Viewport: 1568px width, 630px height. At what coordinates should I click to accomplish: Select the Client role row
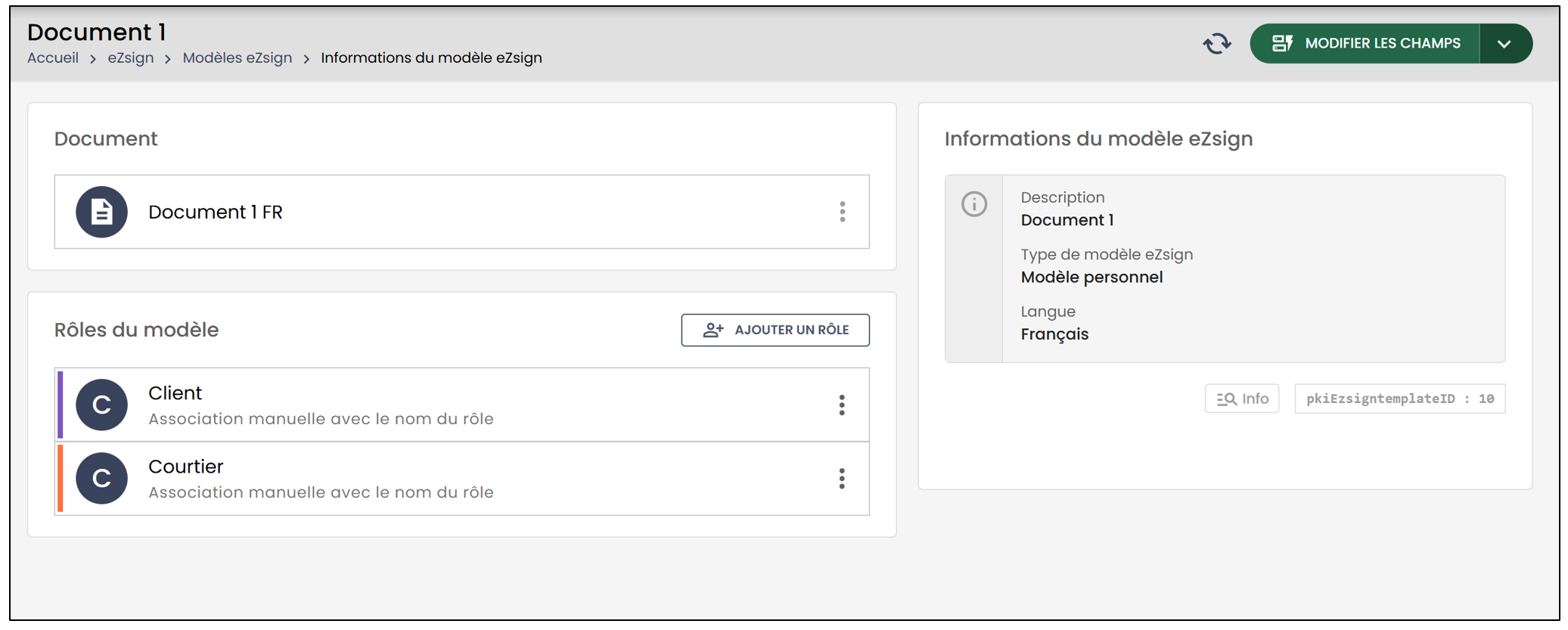(462, 405)
